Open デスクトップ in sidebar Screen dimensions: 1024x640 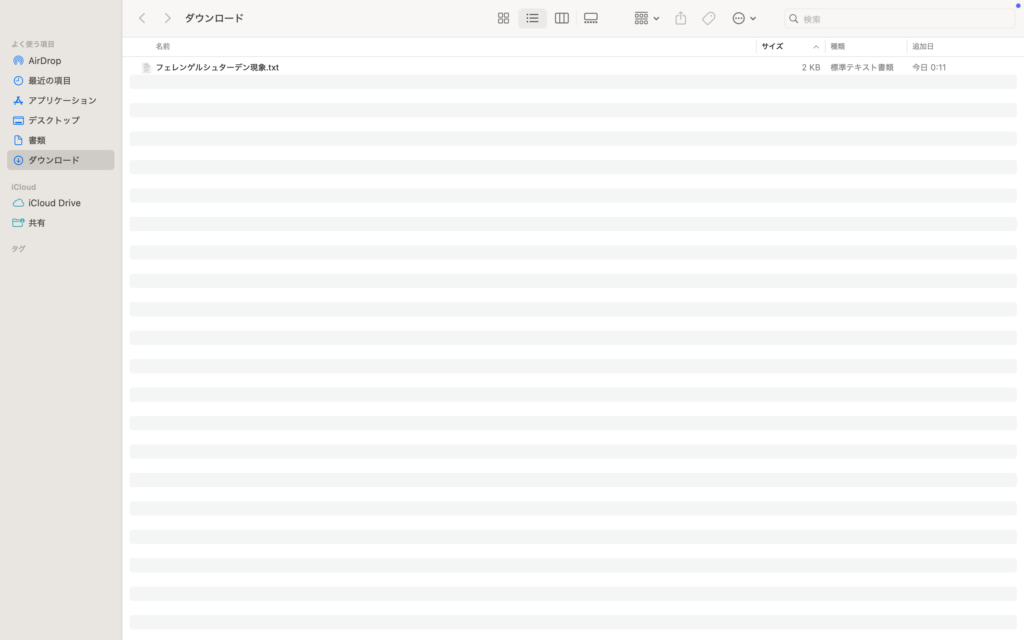61,120
